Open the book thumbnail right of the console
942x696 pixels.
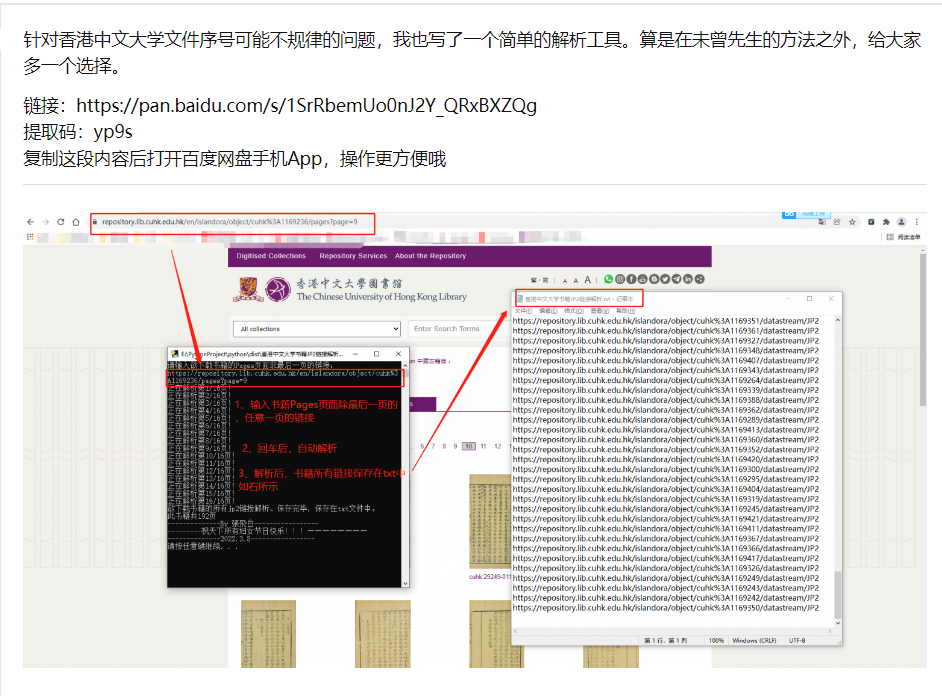pyautogui.click(x=490, y=521)
